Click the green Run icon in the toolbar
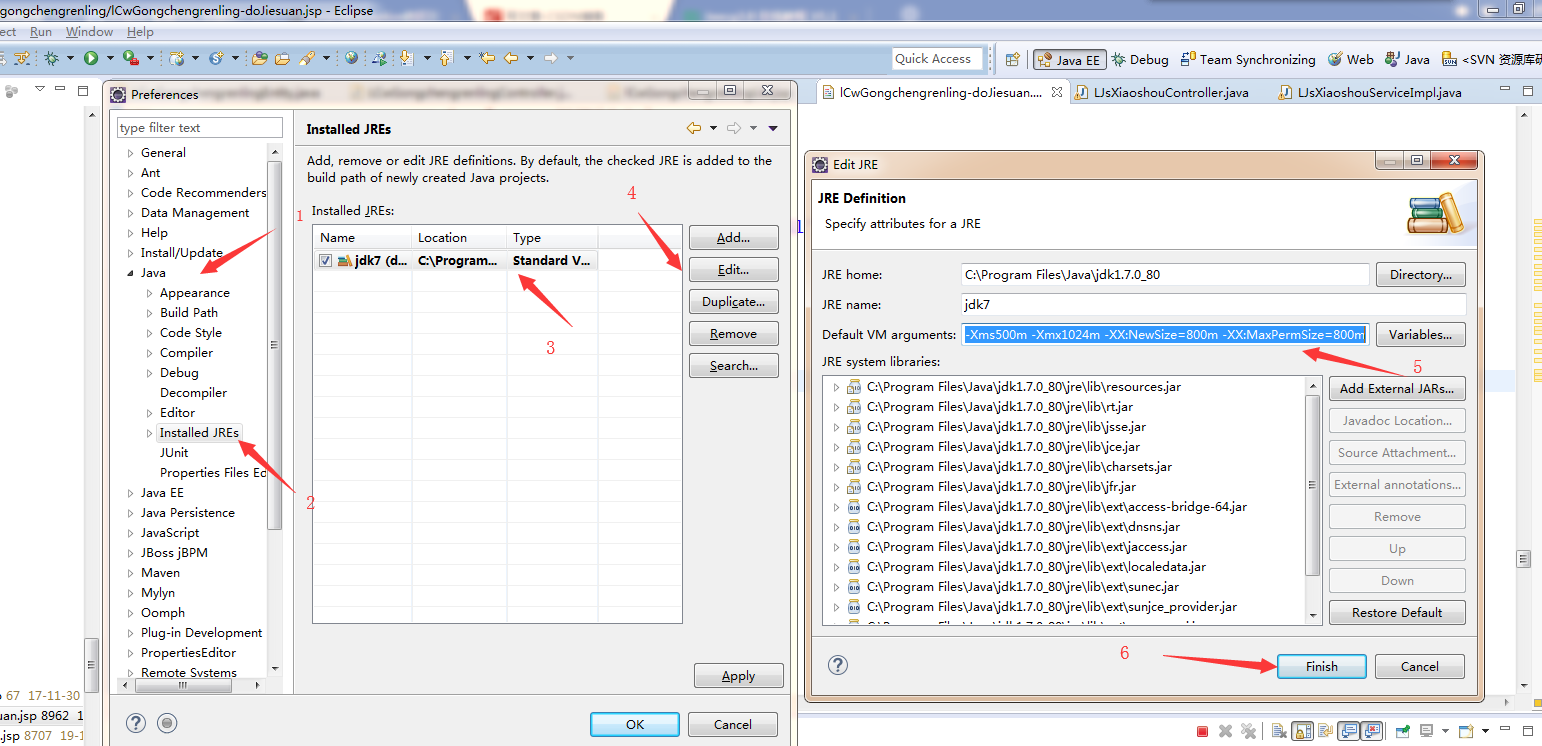 (x=92, y=58)
